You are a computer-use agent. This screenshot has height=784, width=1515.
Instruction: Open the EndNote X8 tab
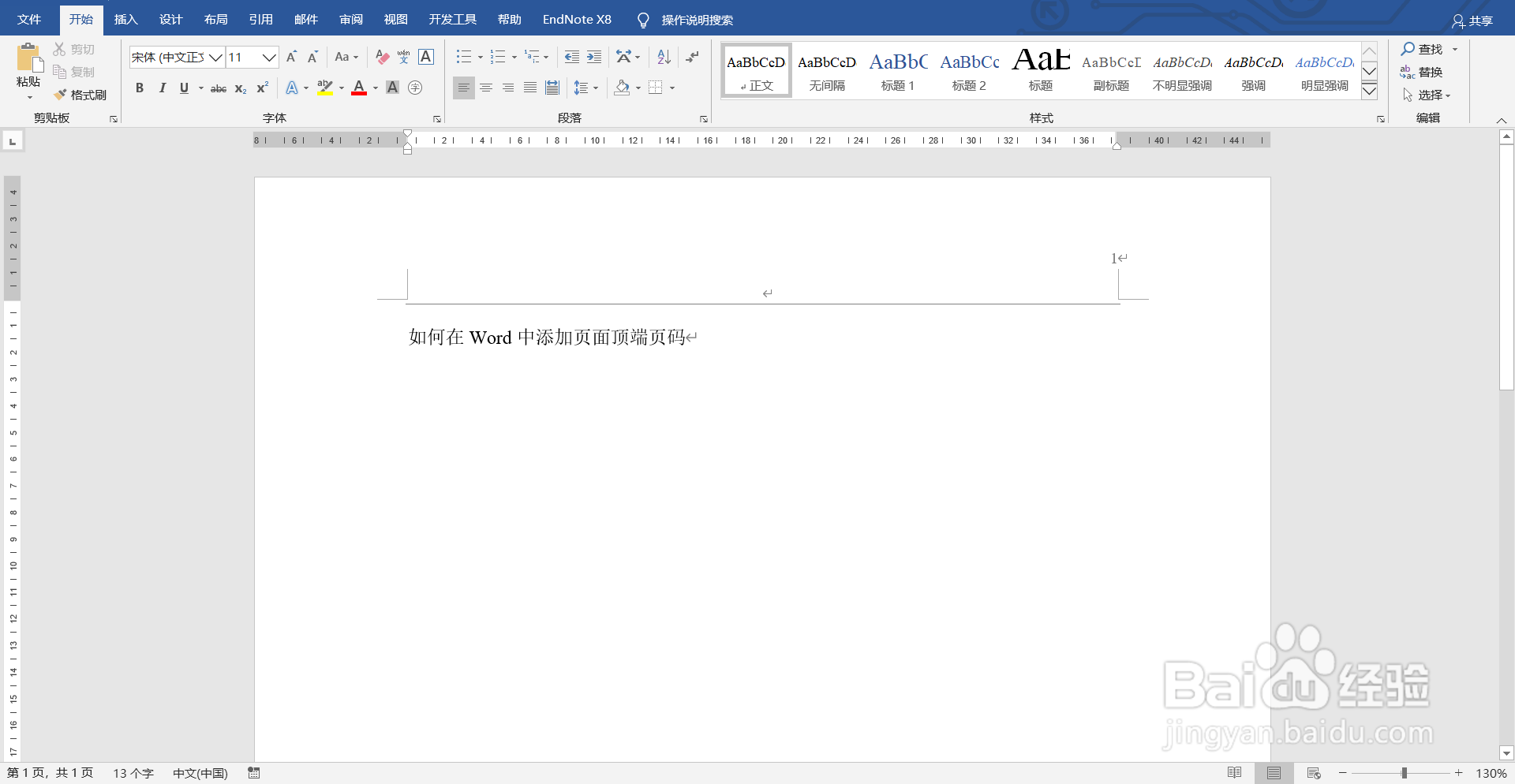(577, 19)
